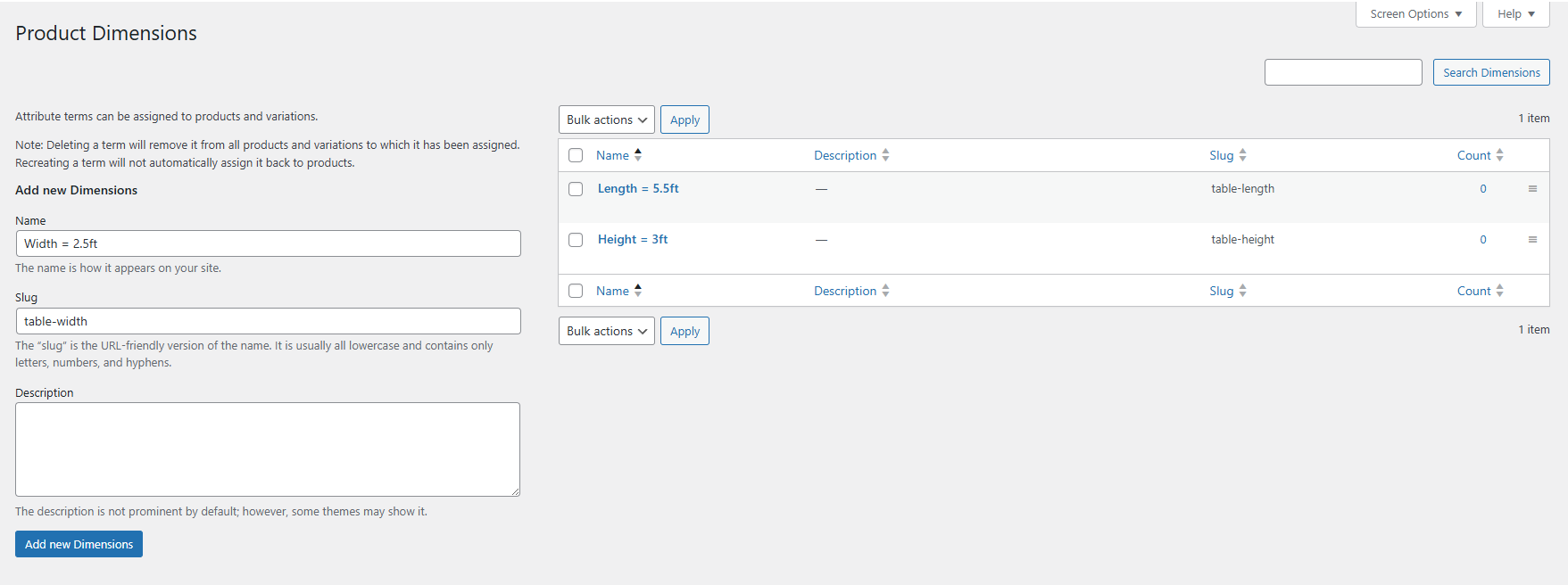1568x585 pixels.
Task: Click sort arrows beside top Description header
Action: coord(885,155)
